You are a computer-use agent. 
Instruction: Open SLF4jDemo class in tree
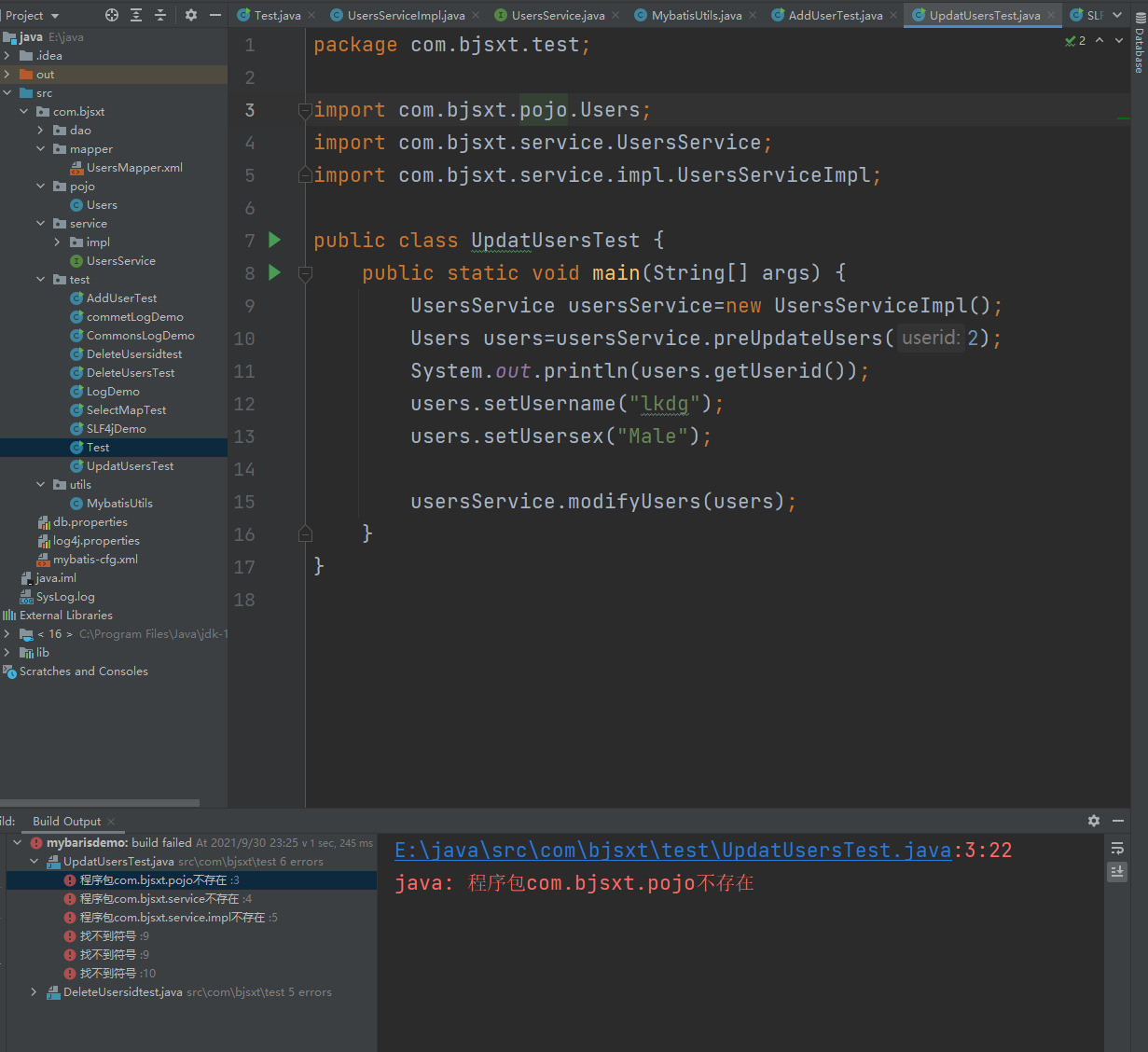pyautogui.click(x=108, y=429)
